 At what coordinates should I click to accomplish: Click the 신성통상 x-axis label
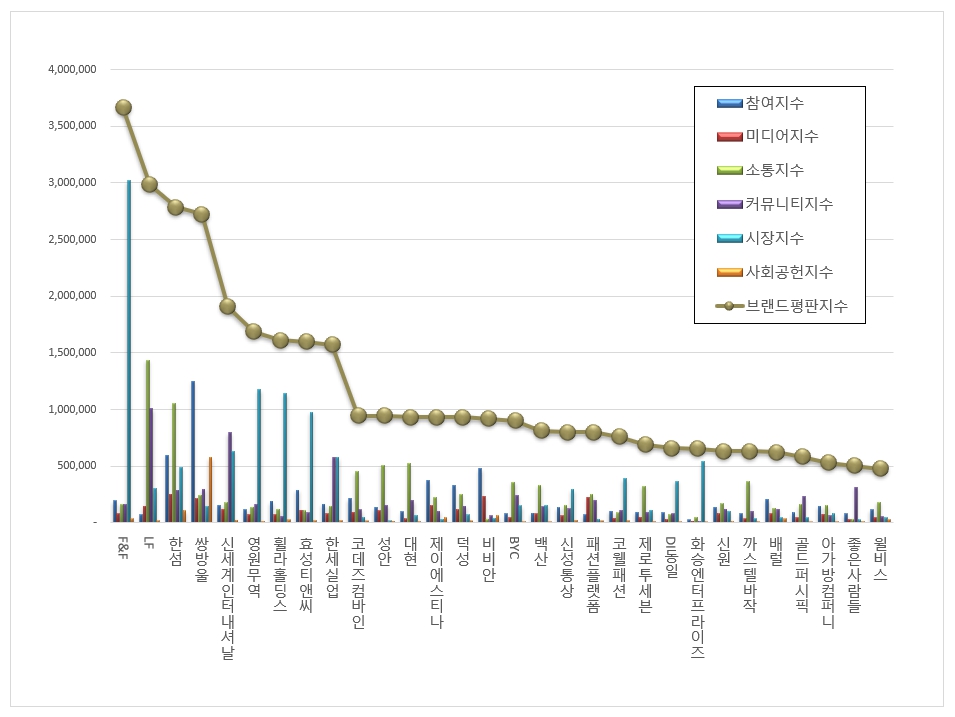tap(567, 567)
